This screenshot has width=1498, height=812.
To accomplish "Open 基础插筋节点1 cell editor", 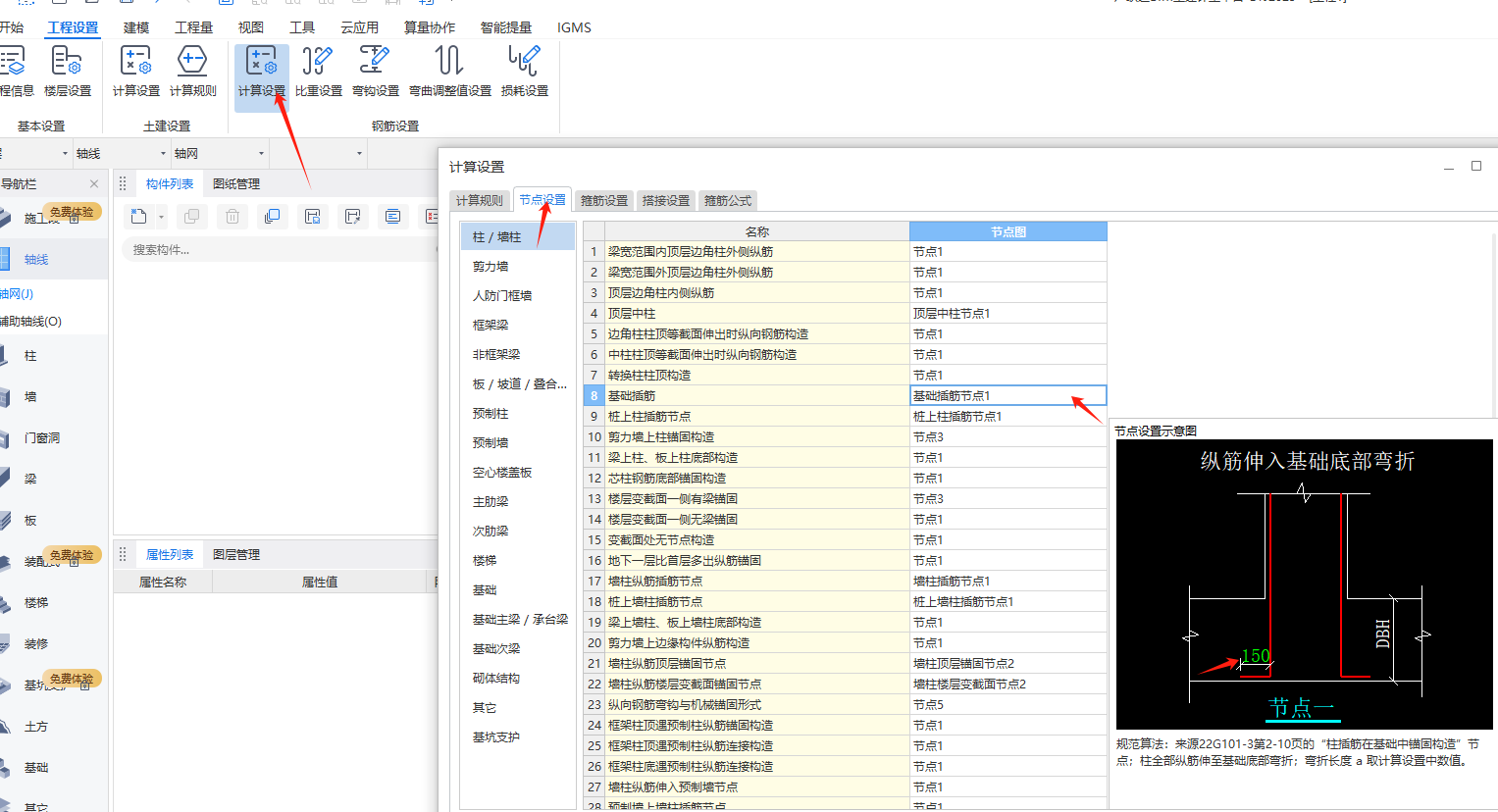I will point(1007,395).
